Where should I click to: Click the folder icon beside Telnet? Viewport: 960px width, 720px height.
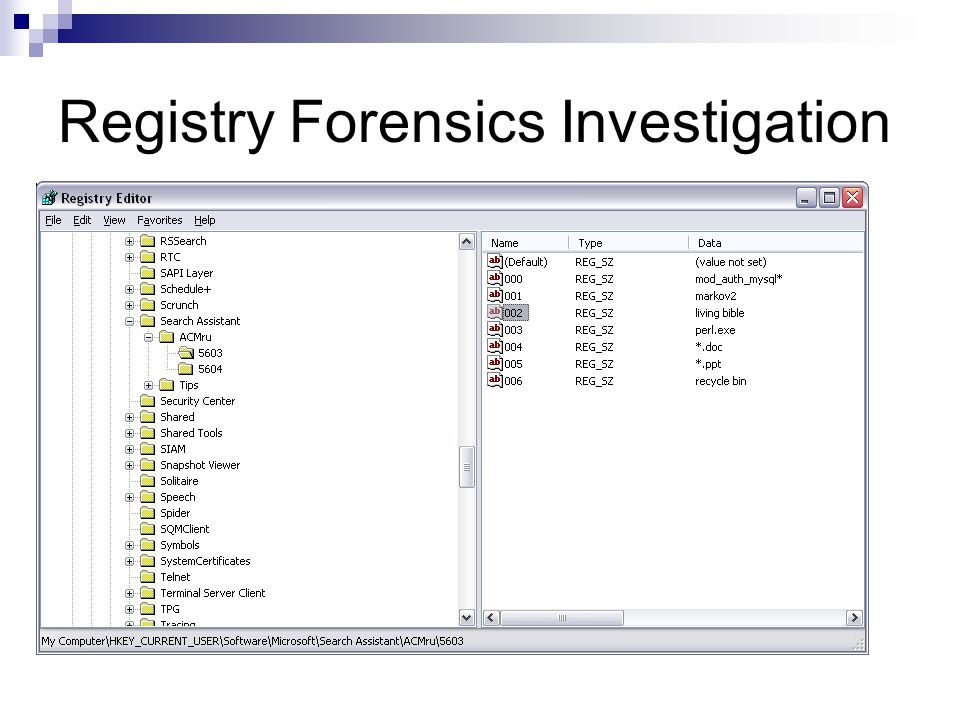[148, 577]
